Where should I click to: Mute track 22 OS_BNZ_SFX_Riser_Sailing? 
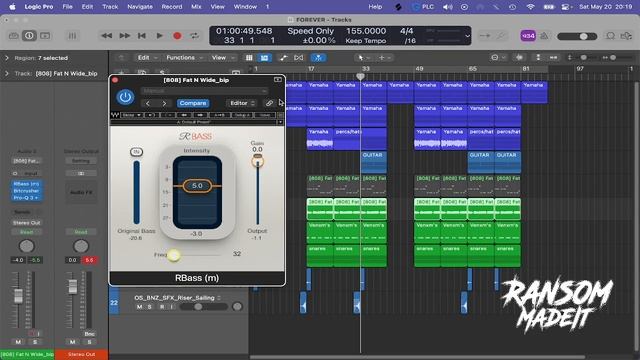(x=140, y=307)
